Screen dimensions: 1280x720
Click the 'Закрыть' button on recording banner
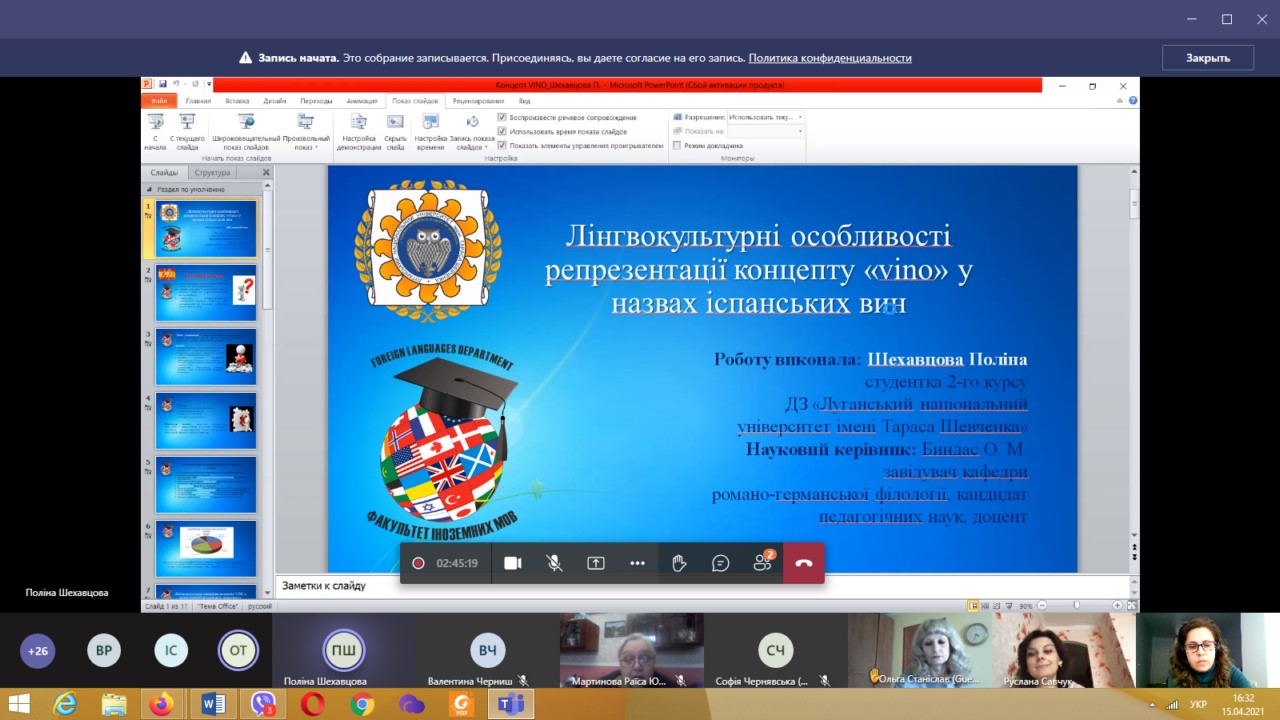coord(1207,58)
